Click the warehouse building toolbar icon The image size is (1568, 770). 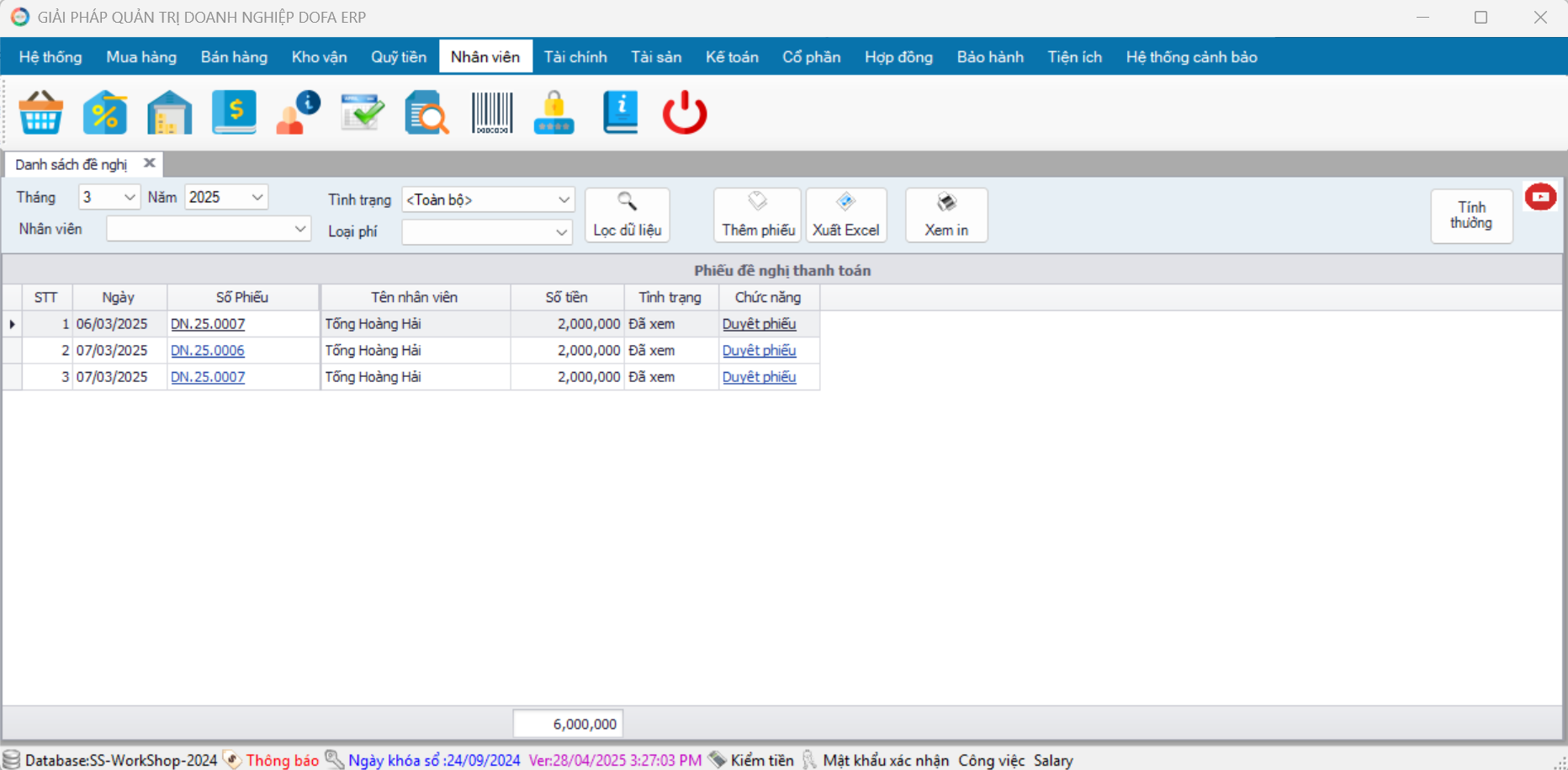169,113
